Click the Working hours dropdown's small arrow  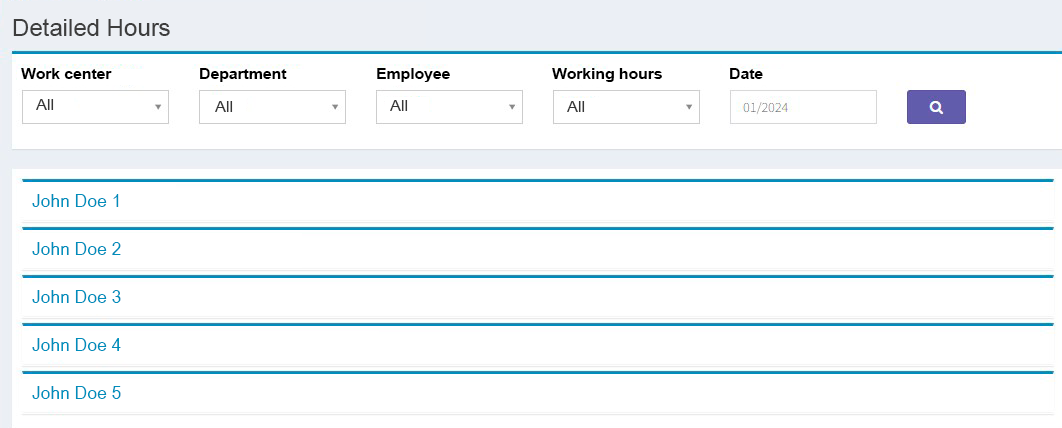point(689,107)
